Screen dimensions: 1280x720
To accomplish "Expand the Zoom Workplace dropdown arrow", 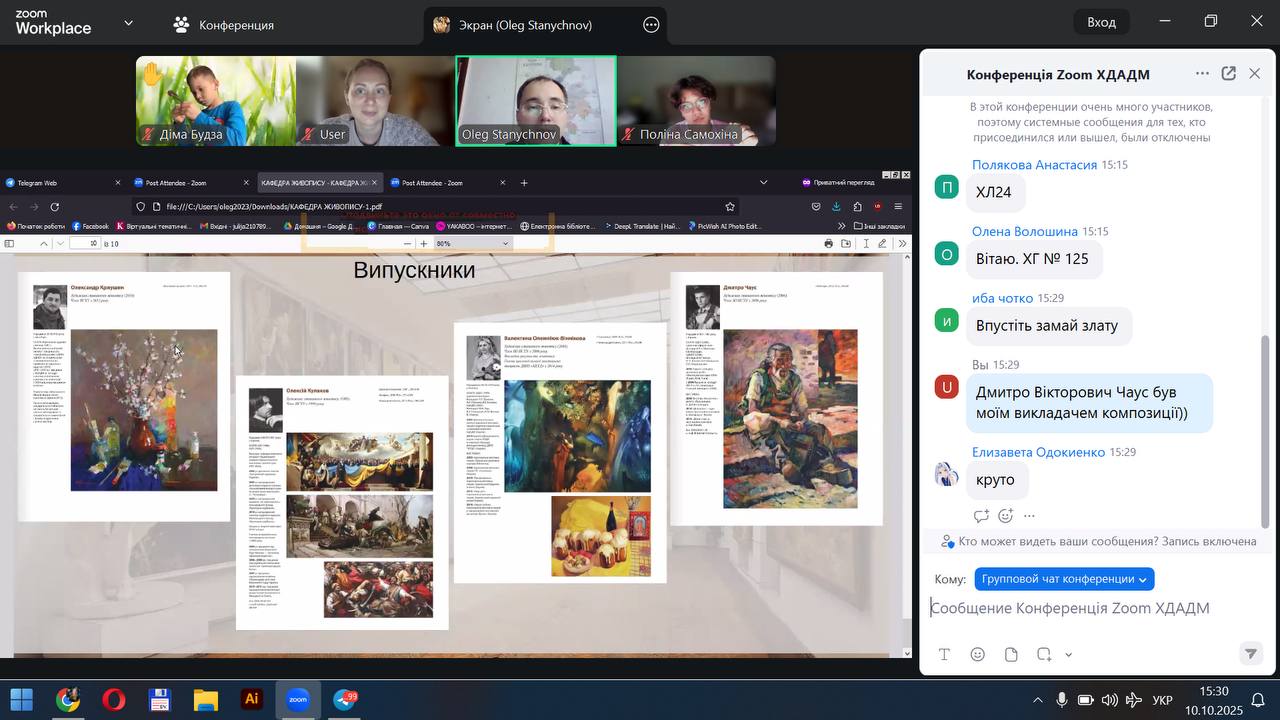I will 128,23.
